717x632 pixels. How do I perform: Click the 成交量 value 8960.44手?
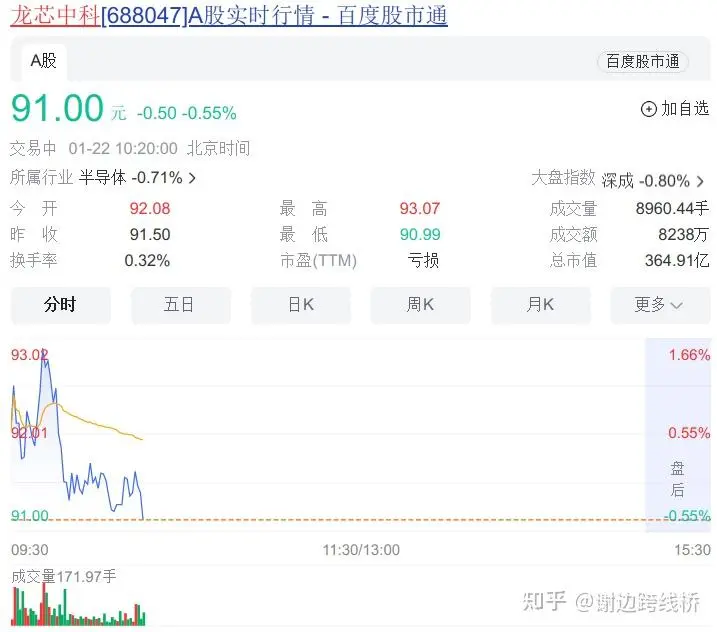pos(672,209)
